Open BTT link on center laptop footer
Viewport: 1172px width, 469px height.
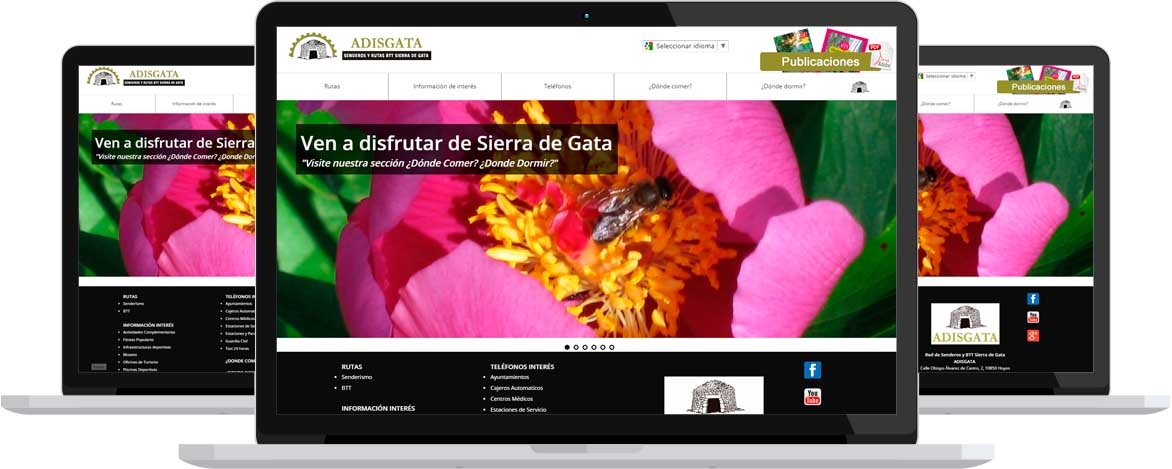tap(346, 388)
